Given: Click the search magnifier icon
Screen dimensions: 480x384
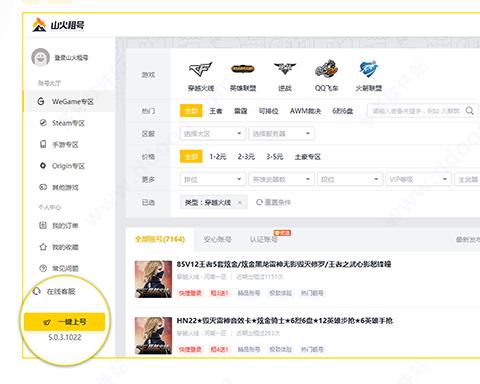Looking at the screenshot, I should [x=469, y=111].
